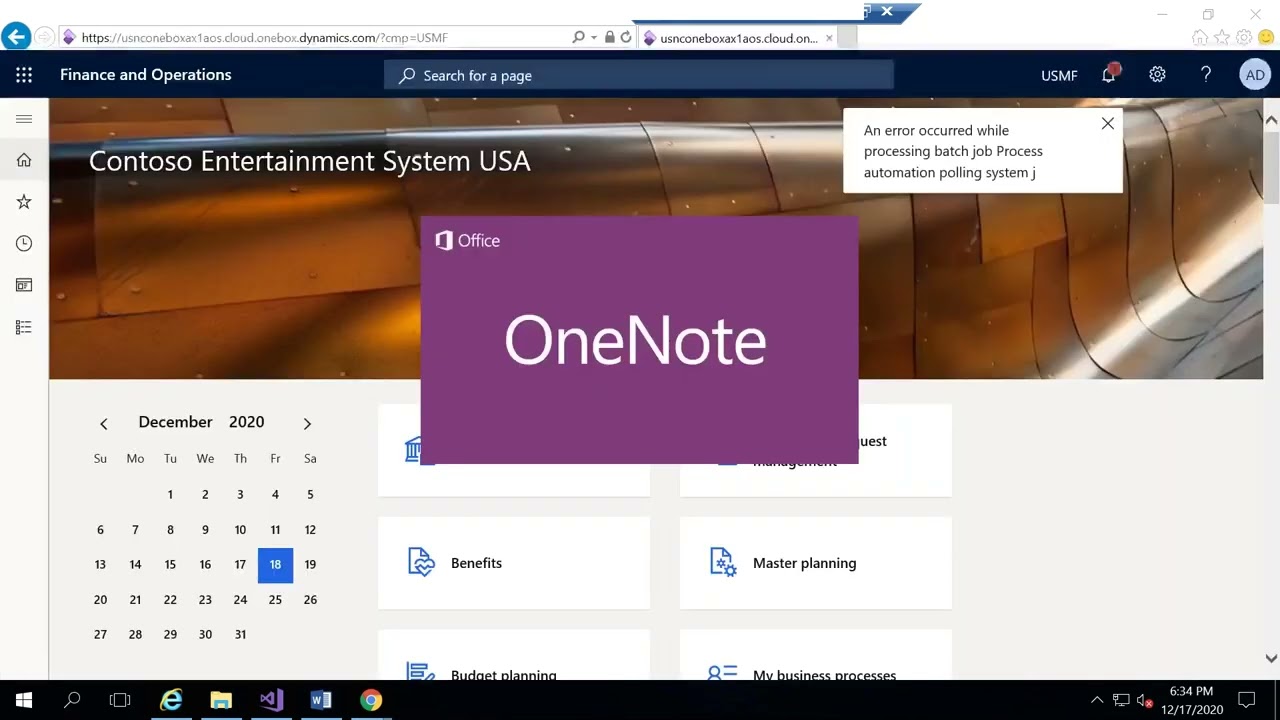Open Chrome from taskbar

click(371, 700)
